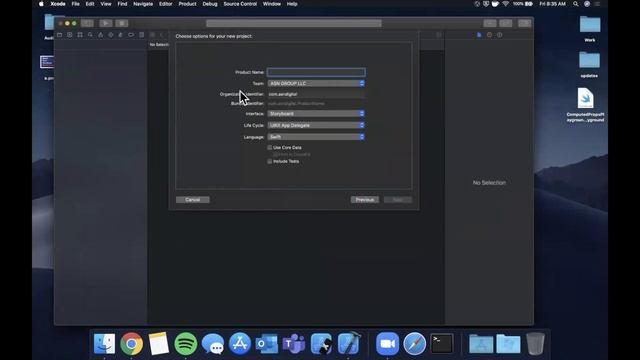Open the Window menu
Screen dimensions: 640x360
(271, 4)
